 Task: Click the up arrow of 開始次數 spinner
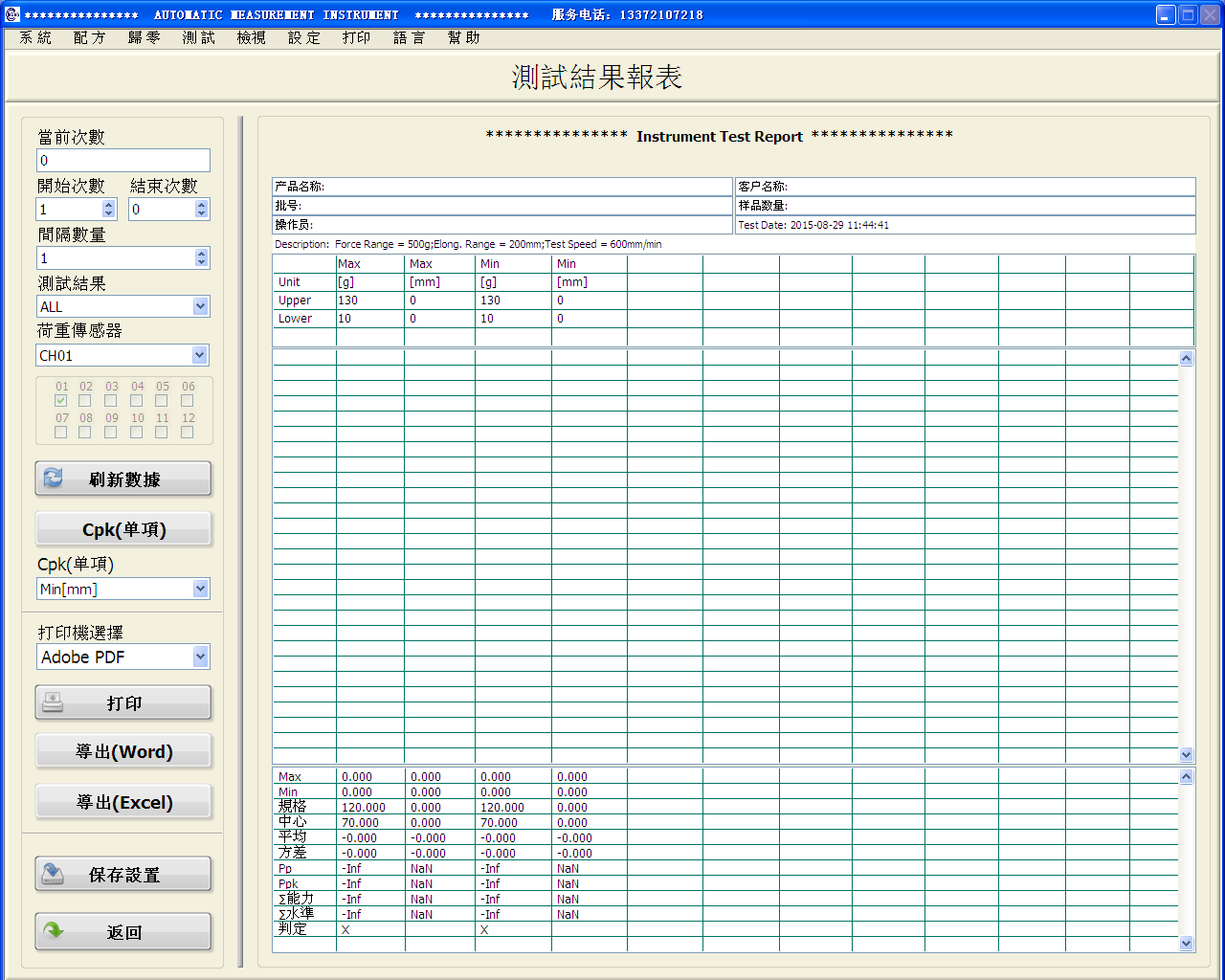click(109, 204)
